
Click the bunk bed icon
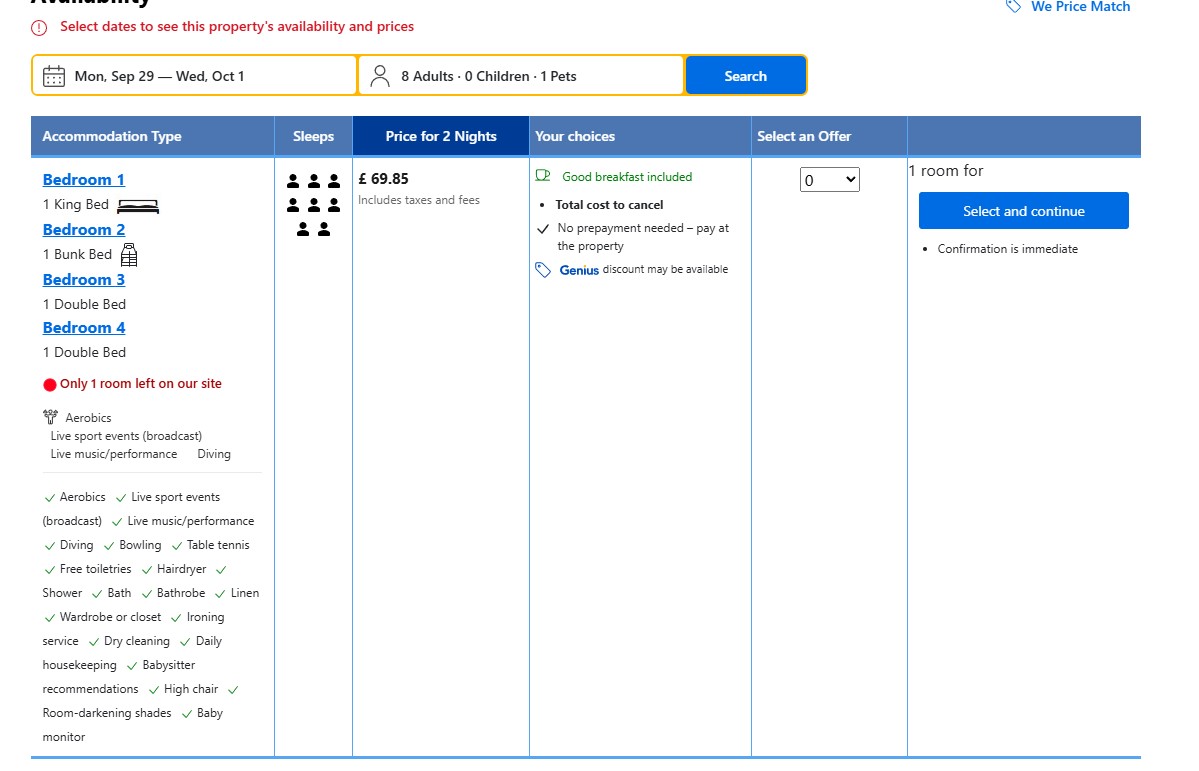129,255
